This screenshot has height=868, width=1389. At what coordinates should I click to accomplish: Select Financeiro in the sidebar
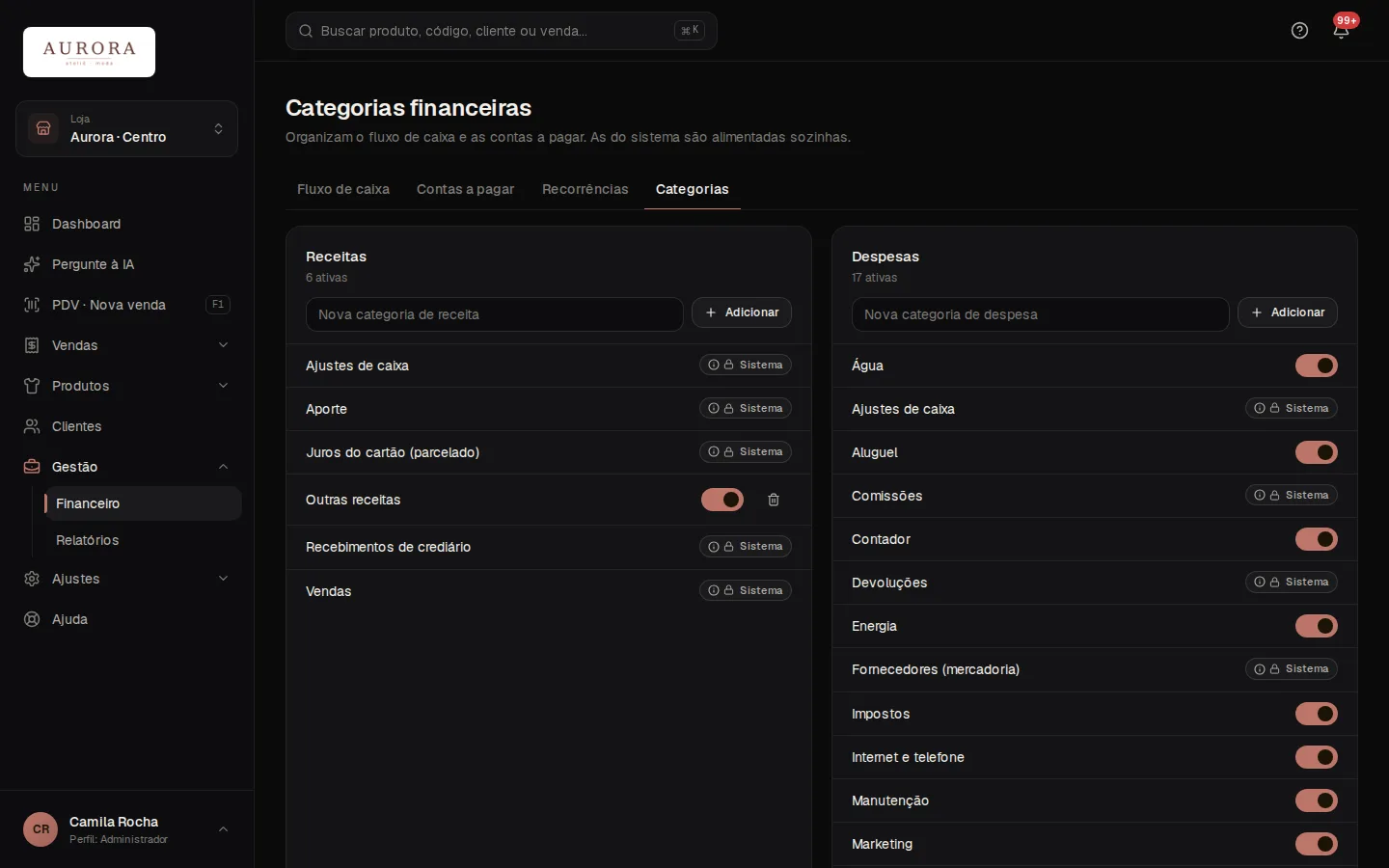(143, 503)
